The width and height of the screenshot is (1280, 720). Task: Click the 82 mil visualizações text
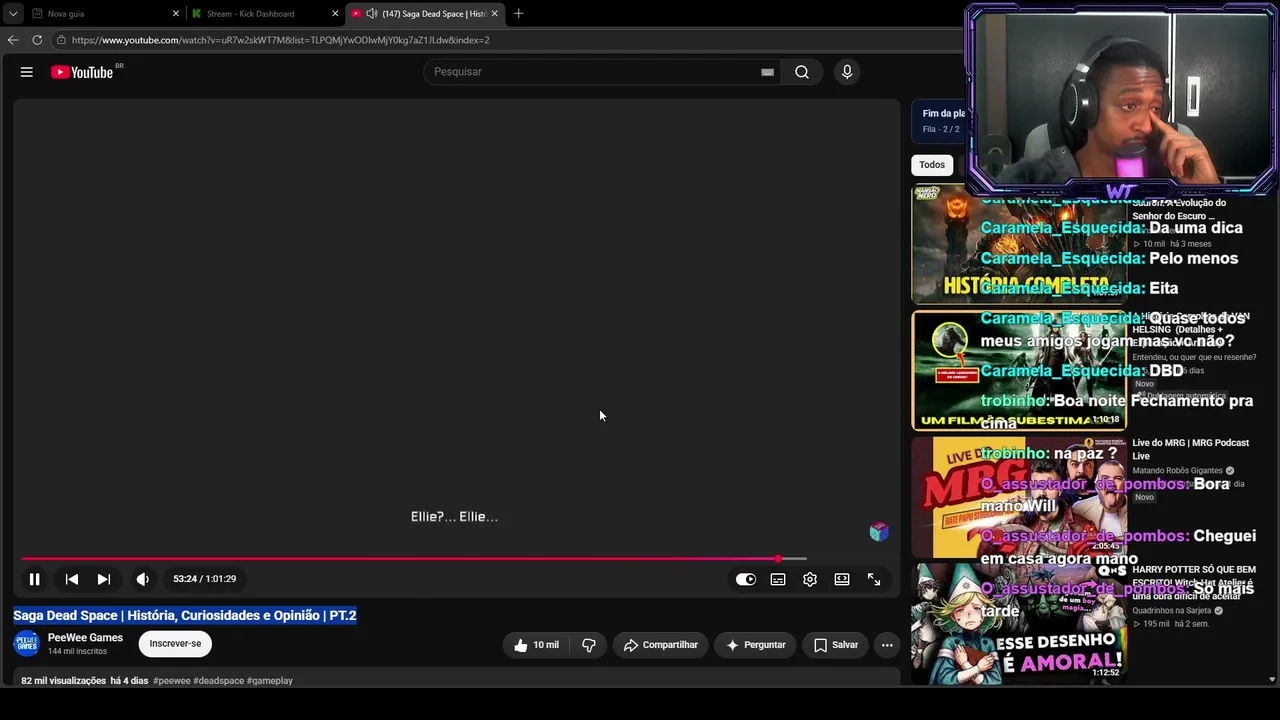pos(64,681)
